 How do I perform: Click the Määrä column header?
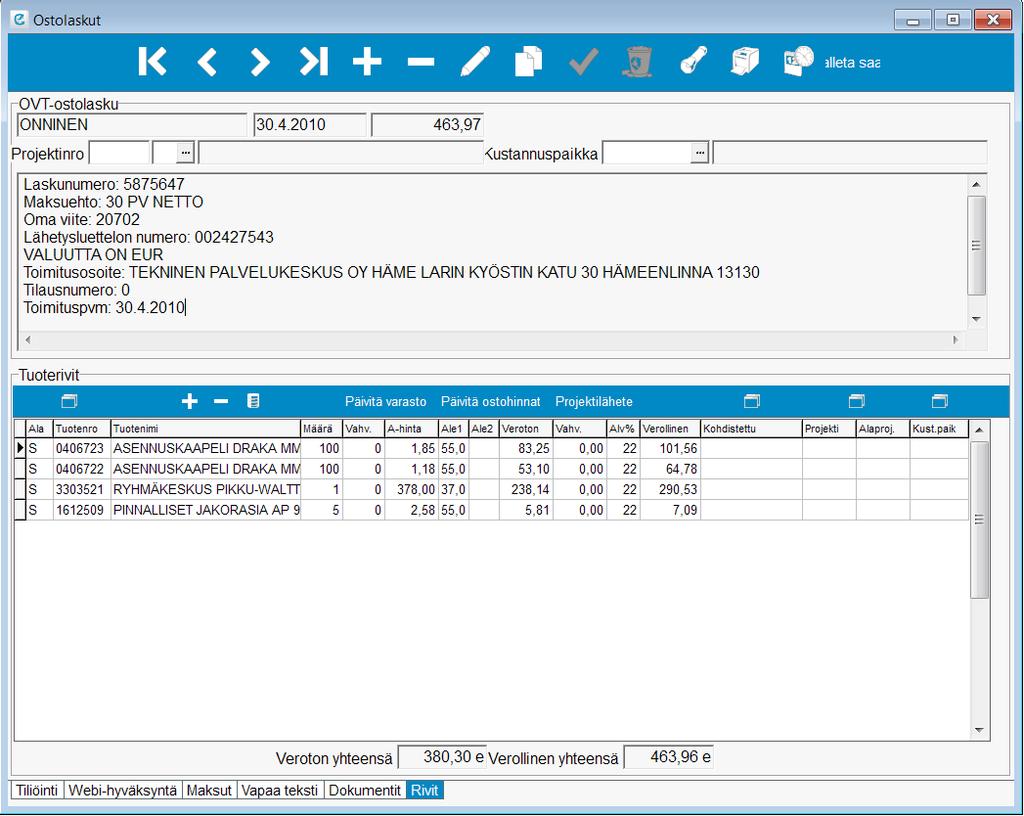click(321, 429)
